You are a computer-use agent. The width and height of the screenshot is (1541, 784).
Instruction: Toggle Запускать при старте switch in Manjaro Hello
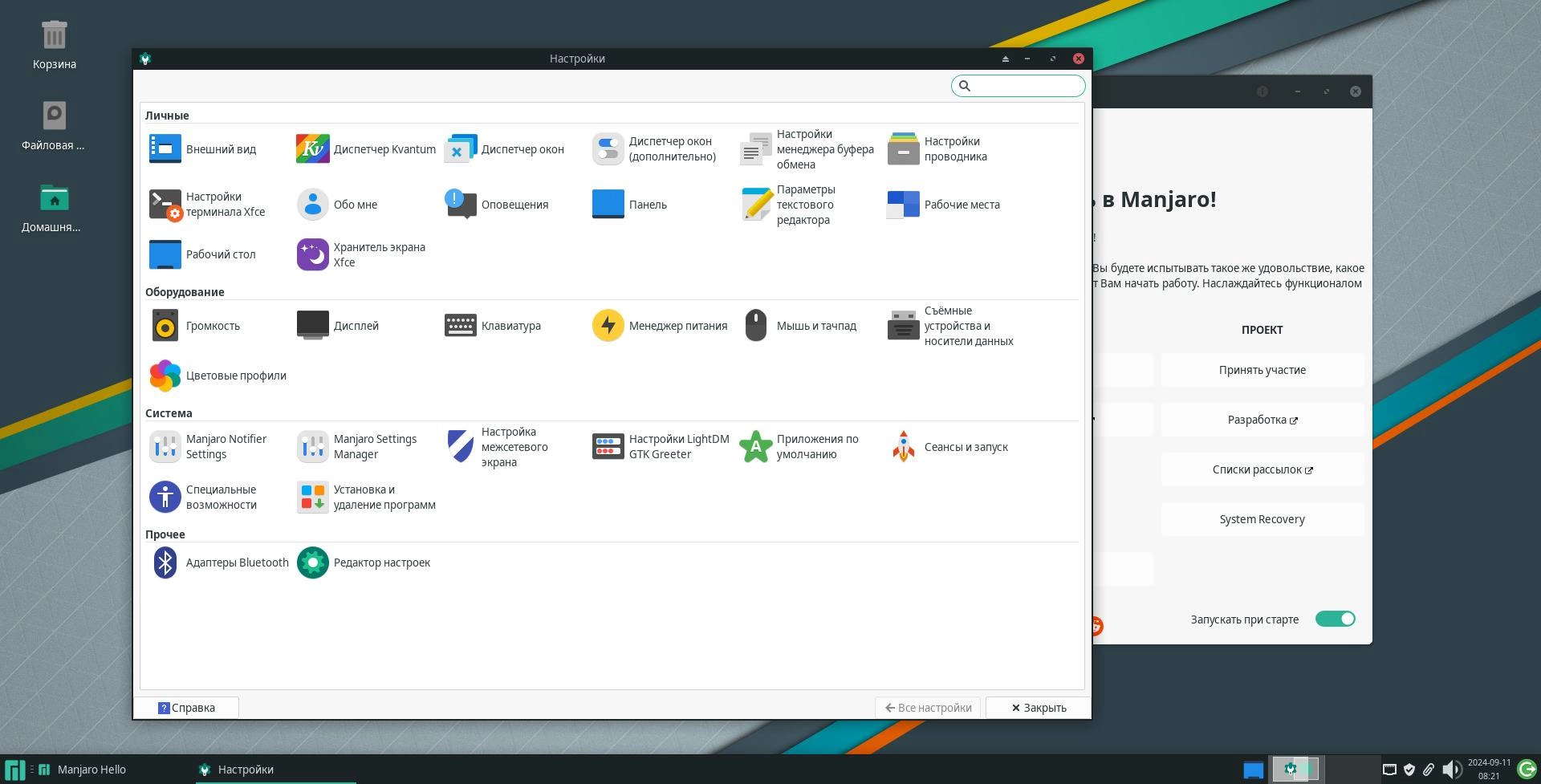point(1336,619)
